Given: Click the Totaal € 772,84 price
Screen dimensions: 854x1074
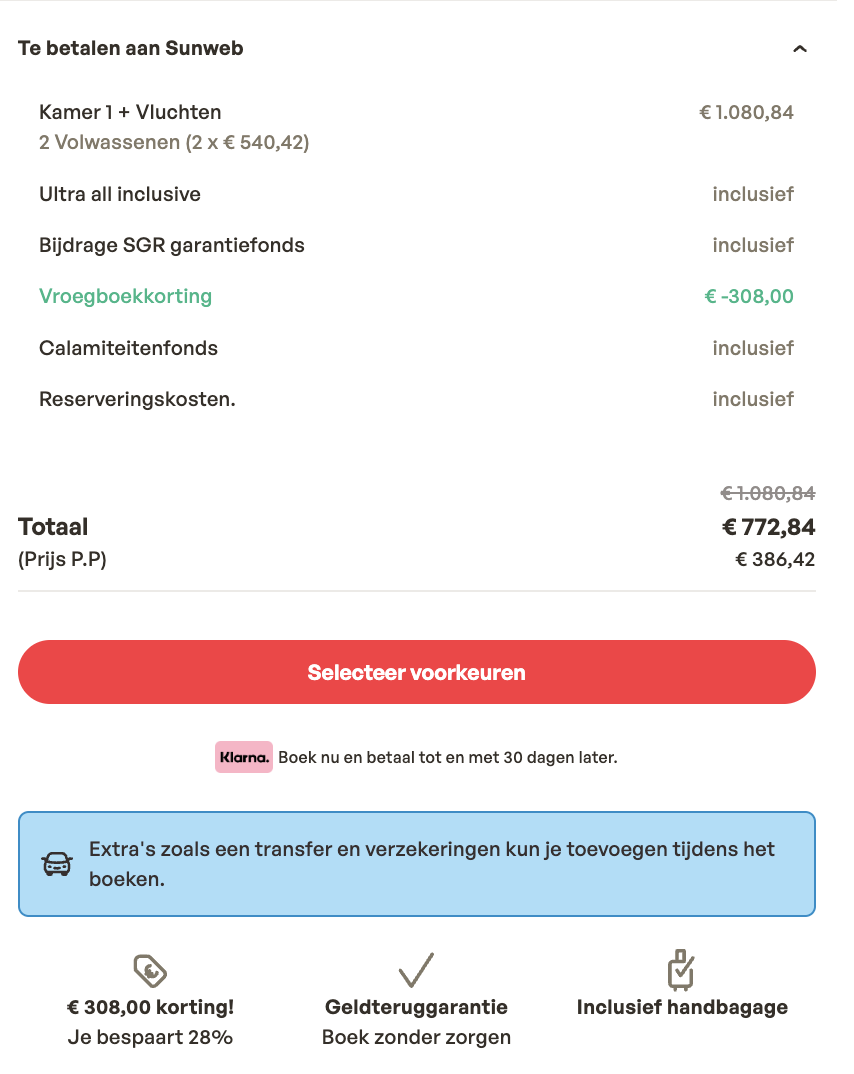Looking at the screenshot, I should 768,527.
